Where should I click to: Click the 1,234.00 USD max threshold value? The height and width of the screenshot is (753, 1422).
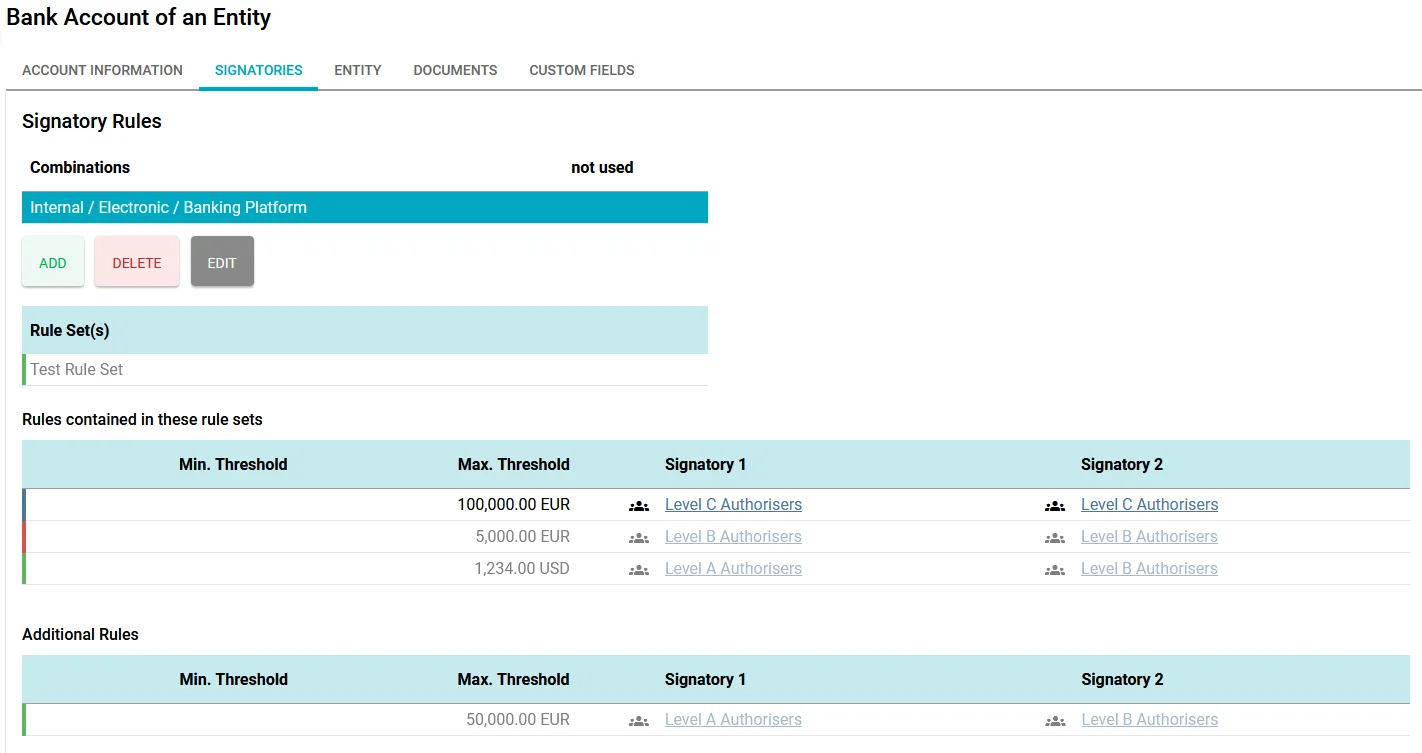click(x=522, y=569)
